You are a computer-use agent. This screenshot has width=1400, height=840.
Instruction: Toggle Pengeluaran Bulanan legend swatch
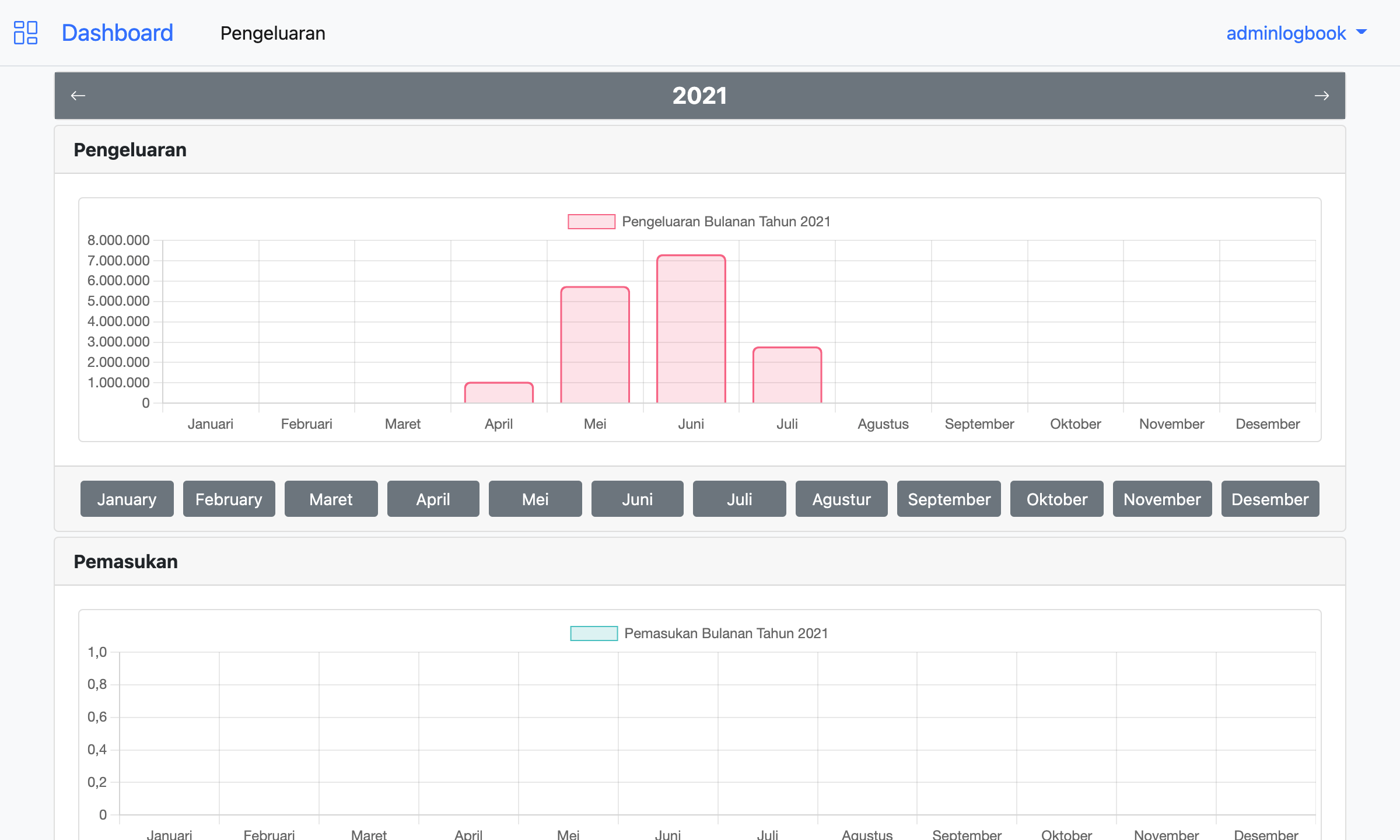(591, 222)
